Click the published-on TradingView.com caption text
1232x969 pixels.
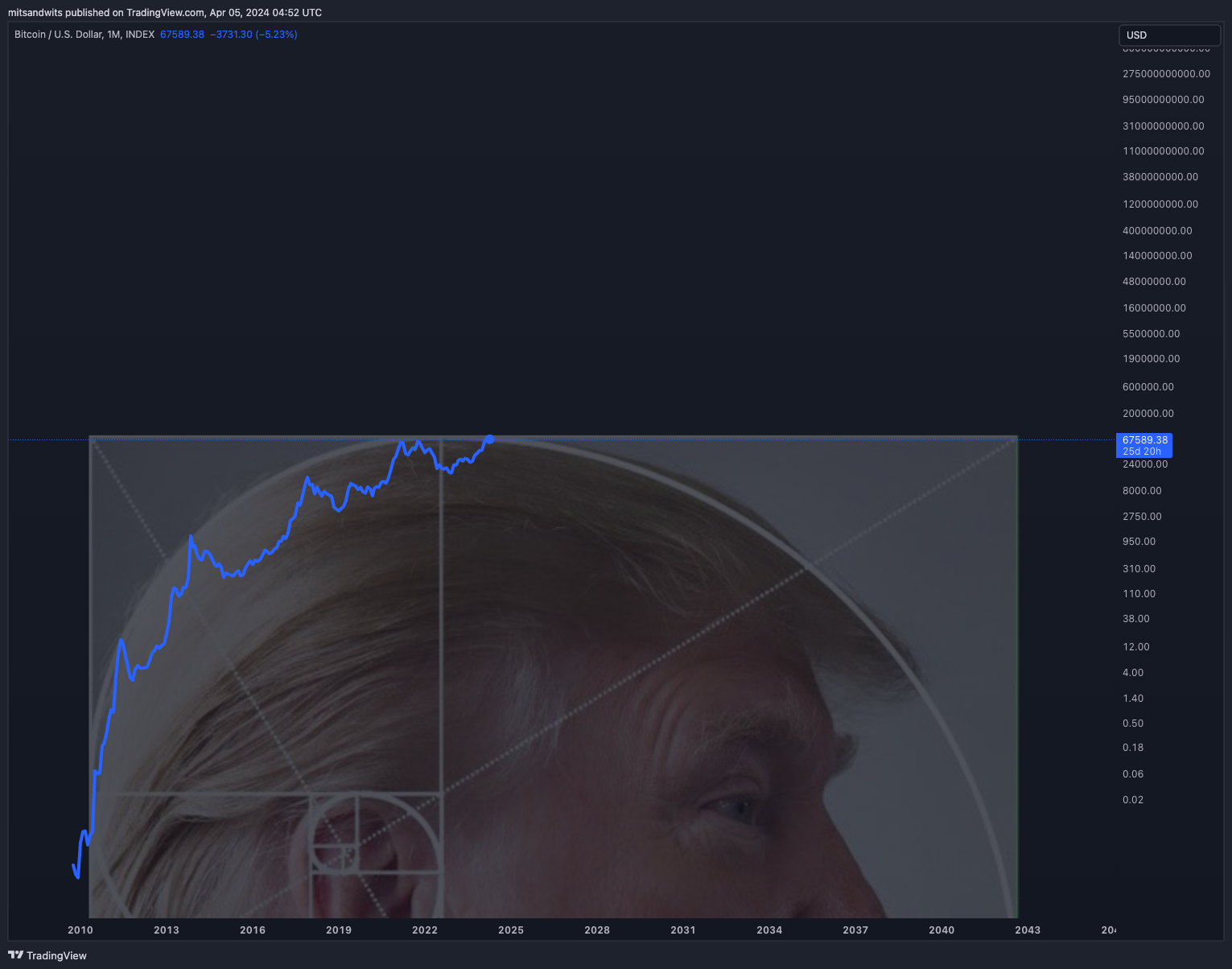coord(165,12)
